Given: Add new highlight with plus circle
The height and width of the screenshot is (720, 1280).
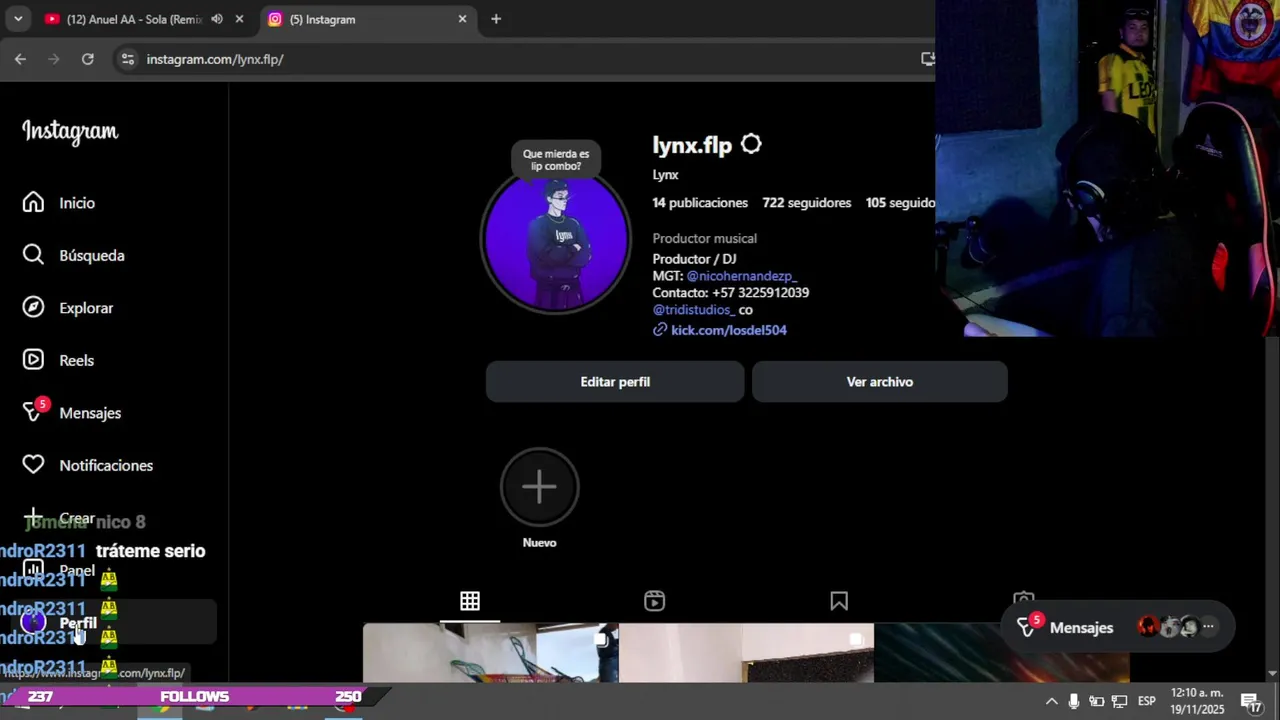Looking at the screenshot, I should coord(539,487).
